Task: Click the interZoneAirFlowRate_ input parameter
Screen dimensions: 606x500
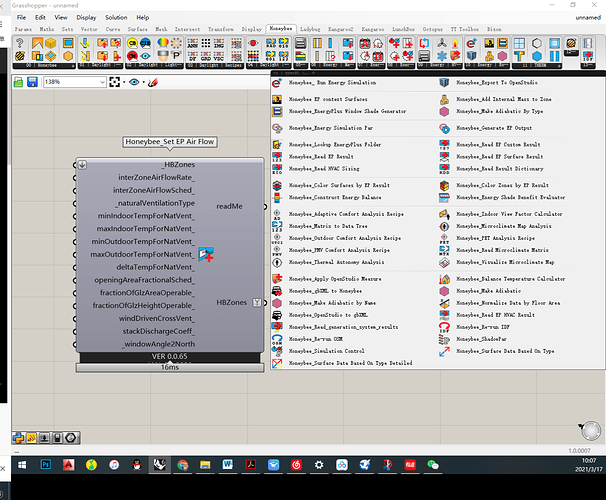Action: pyautogui.click(x=157, y=177)
